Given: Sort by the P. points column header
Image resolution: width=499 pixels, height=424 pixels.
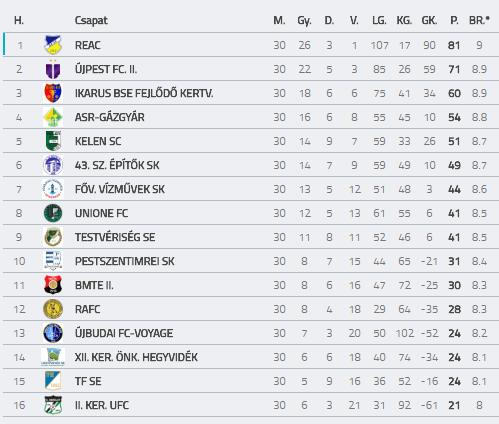Looking at the screenshot, I should click(x=454, y=20).
